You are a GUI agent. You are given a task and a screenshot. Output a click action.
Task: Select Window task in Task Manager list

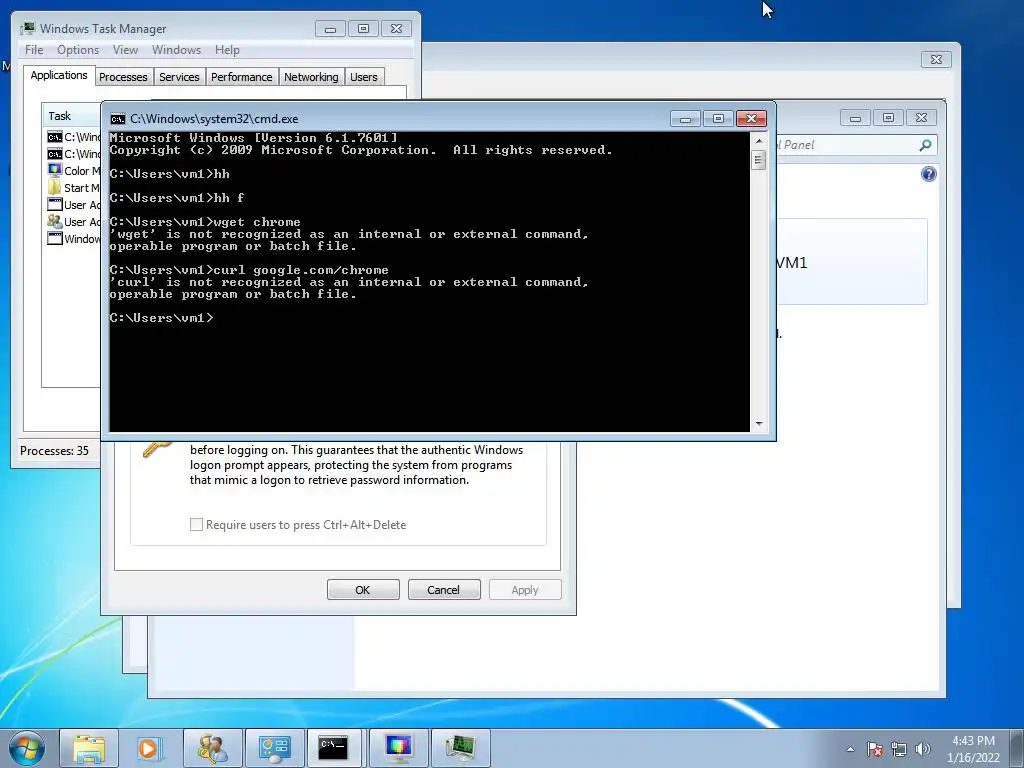coord(74,239)
